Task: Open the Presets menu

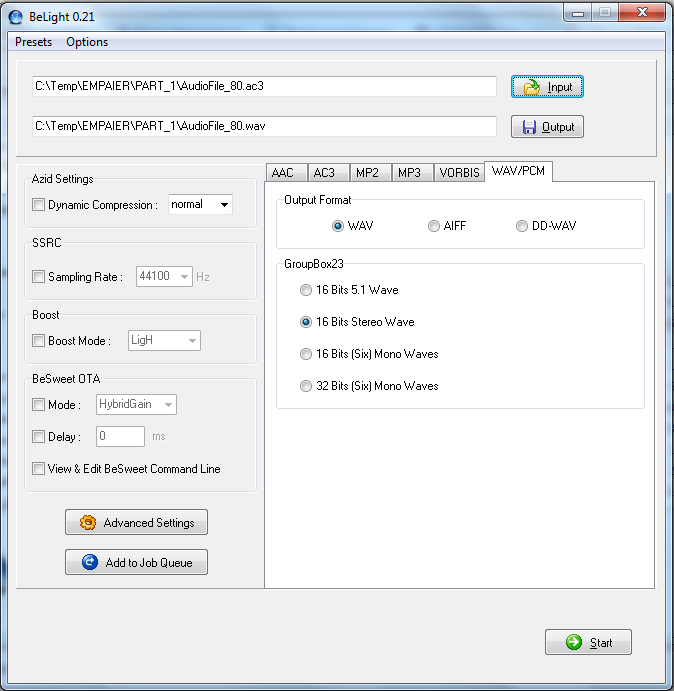Action: (x=34, y=42)
